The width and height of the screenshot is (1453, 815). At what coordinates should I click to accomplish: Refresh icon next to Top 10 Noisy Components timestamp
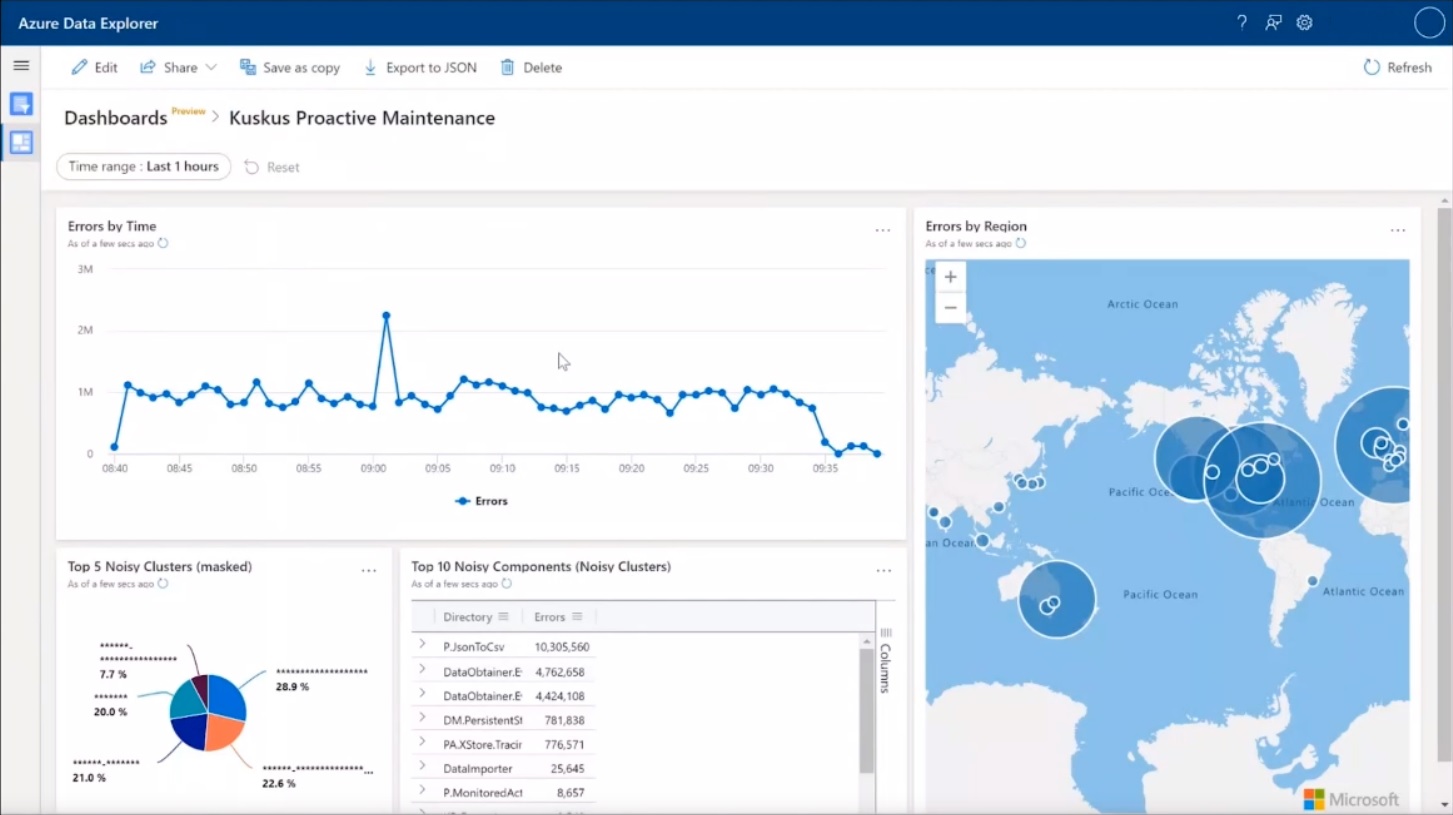pos(506,583)
